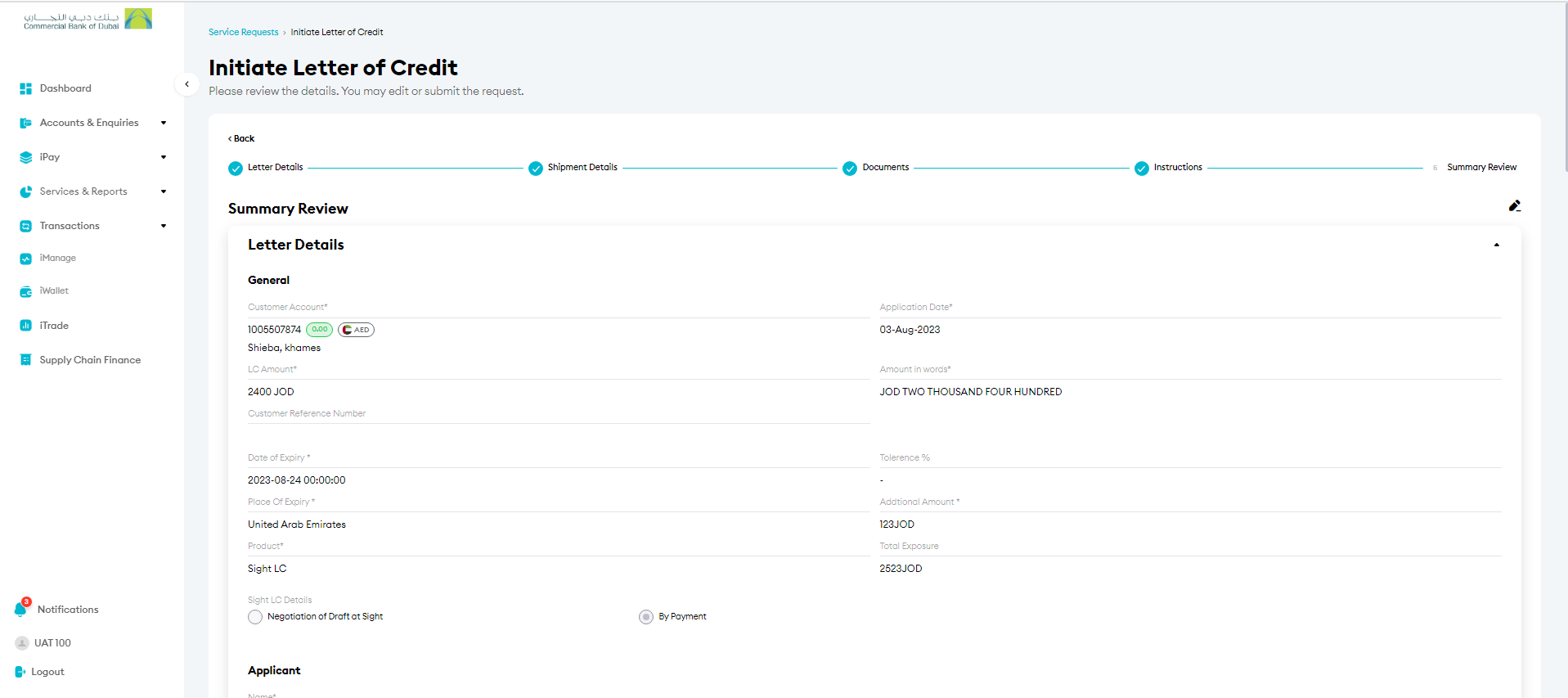Image resolution: width=1568 pixels, height=698 pixels.
Task: Click the Service Requests breadcrumb link
Action: [243, 33]
